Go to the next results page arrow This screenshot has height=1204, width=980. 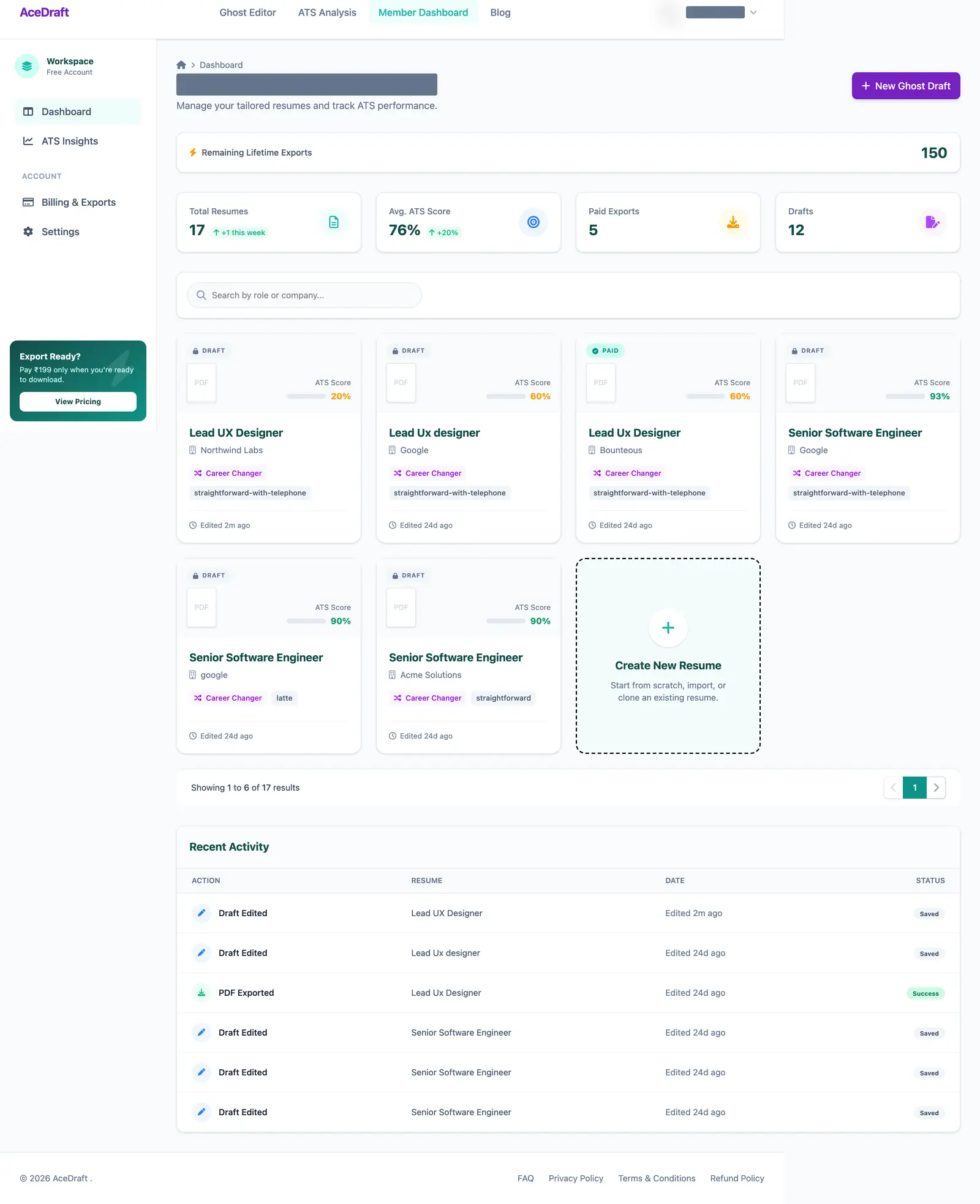pos(936,788)
